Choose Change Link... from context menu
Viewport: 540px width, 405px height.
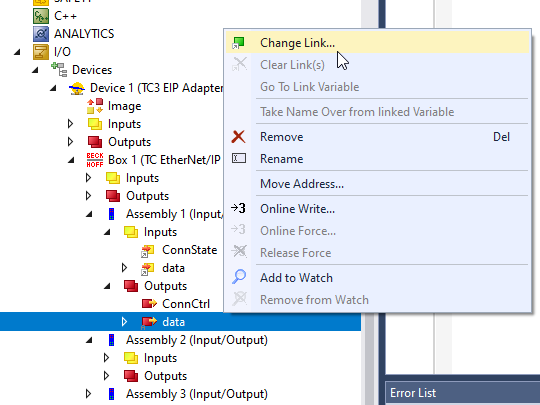tap(297, 43)
